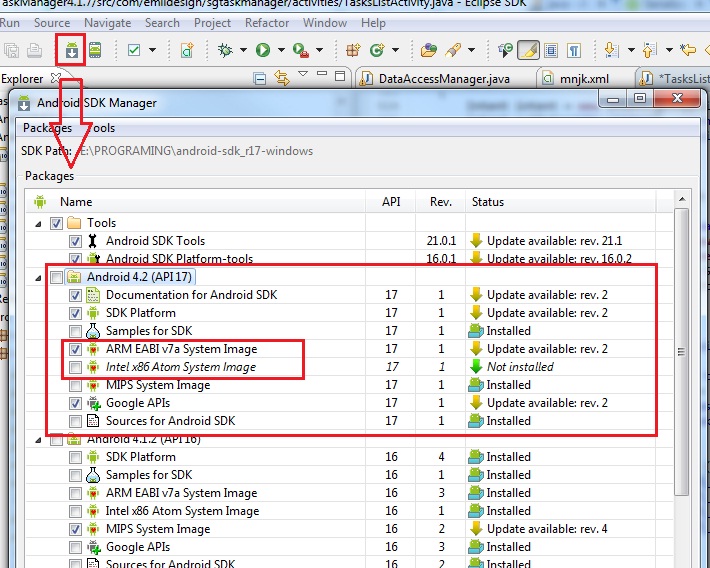This screenshot has height=568, width=710.
Task: Collapse the Android 4.2 (API 17) group
Action: tap(38, 278)
